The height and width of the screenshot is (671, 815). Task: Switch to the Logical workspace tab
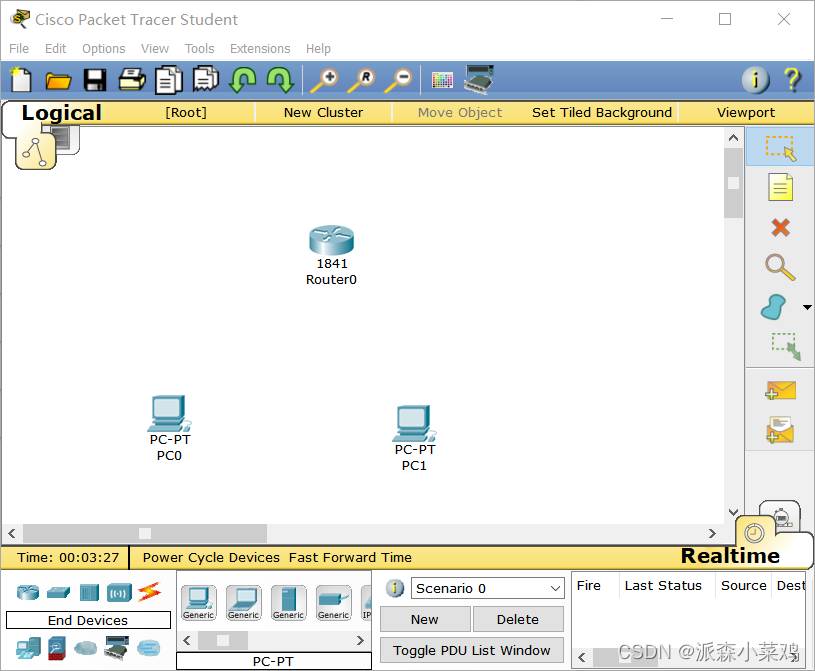click(61, 113)
